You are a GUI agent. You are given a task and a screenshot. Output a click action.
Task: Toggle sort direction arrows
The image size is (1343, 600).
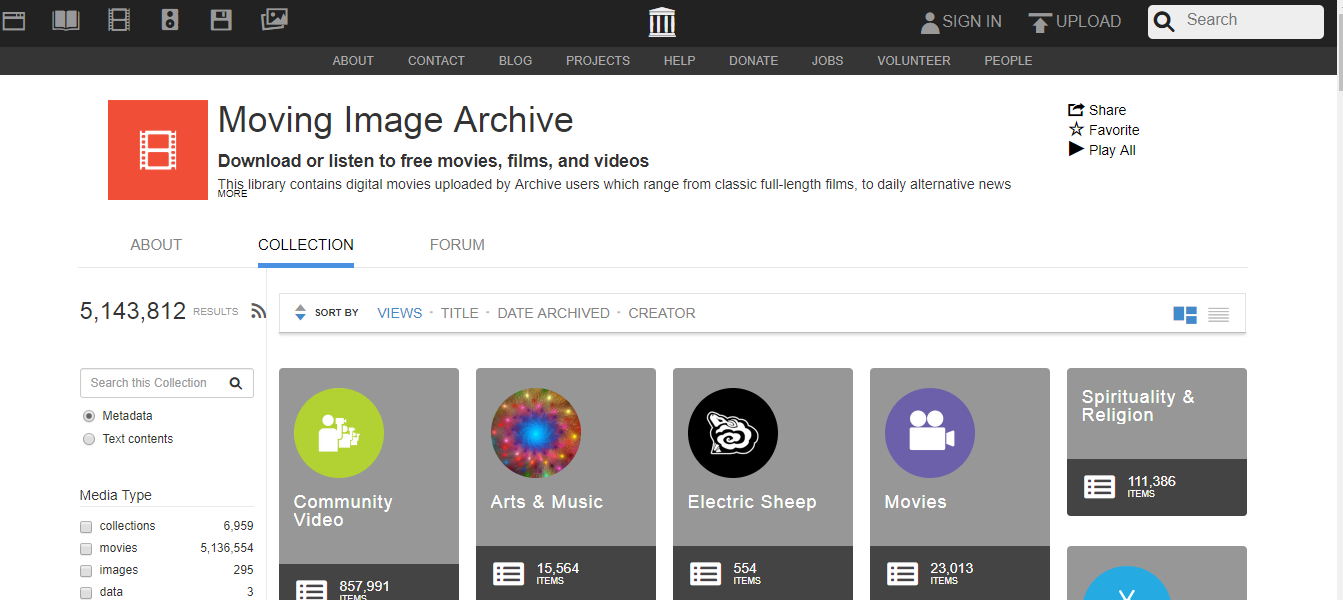tap(300, 313)
